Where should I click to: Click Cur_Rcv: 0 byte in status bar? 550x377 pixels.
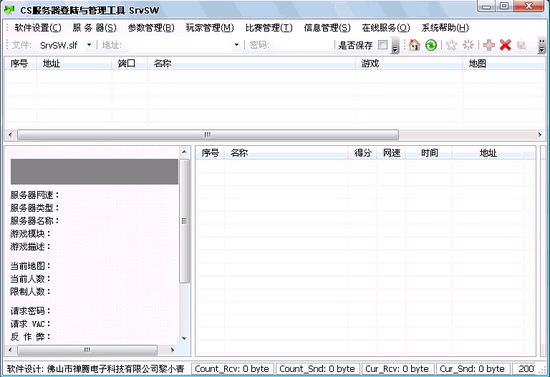pos(397,369)
